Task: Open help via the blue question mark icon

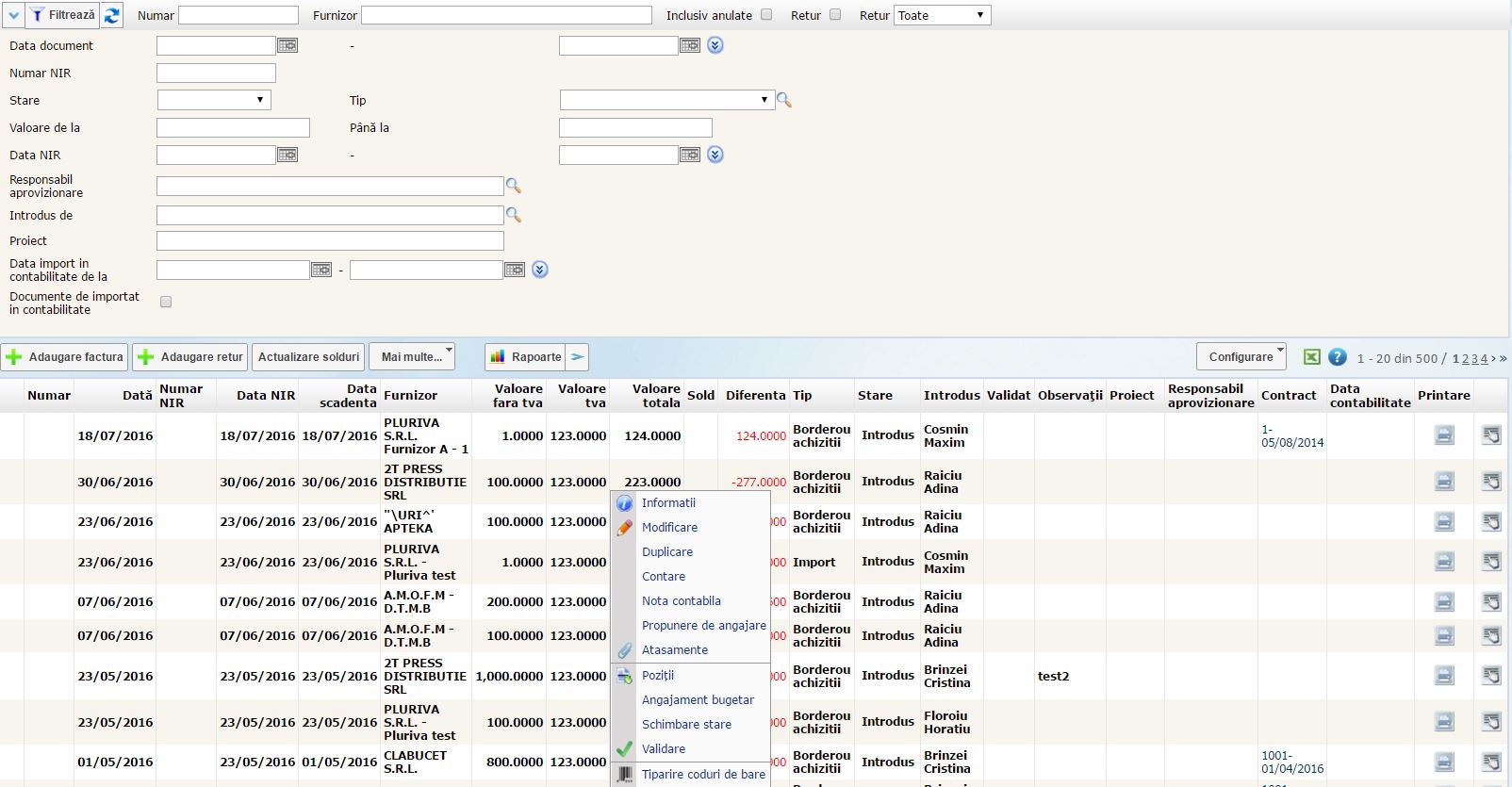Action: click(x=1337, y=357)
